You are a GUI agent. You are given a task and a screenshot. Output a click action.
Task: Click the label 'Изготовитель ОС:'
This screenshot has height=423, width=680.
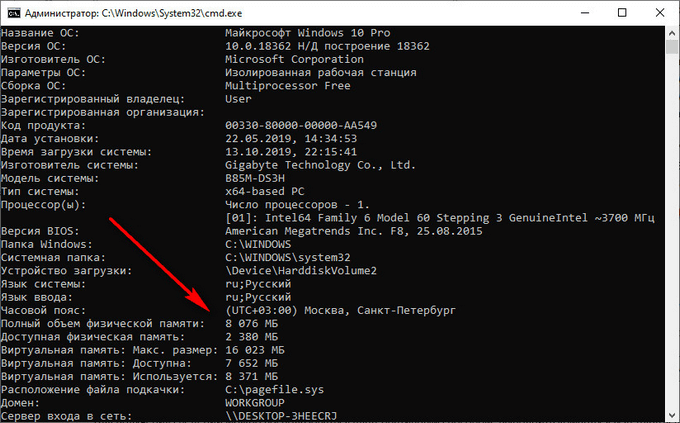(53, 59)
